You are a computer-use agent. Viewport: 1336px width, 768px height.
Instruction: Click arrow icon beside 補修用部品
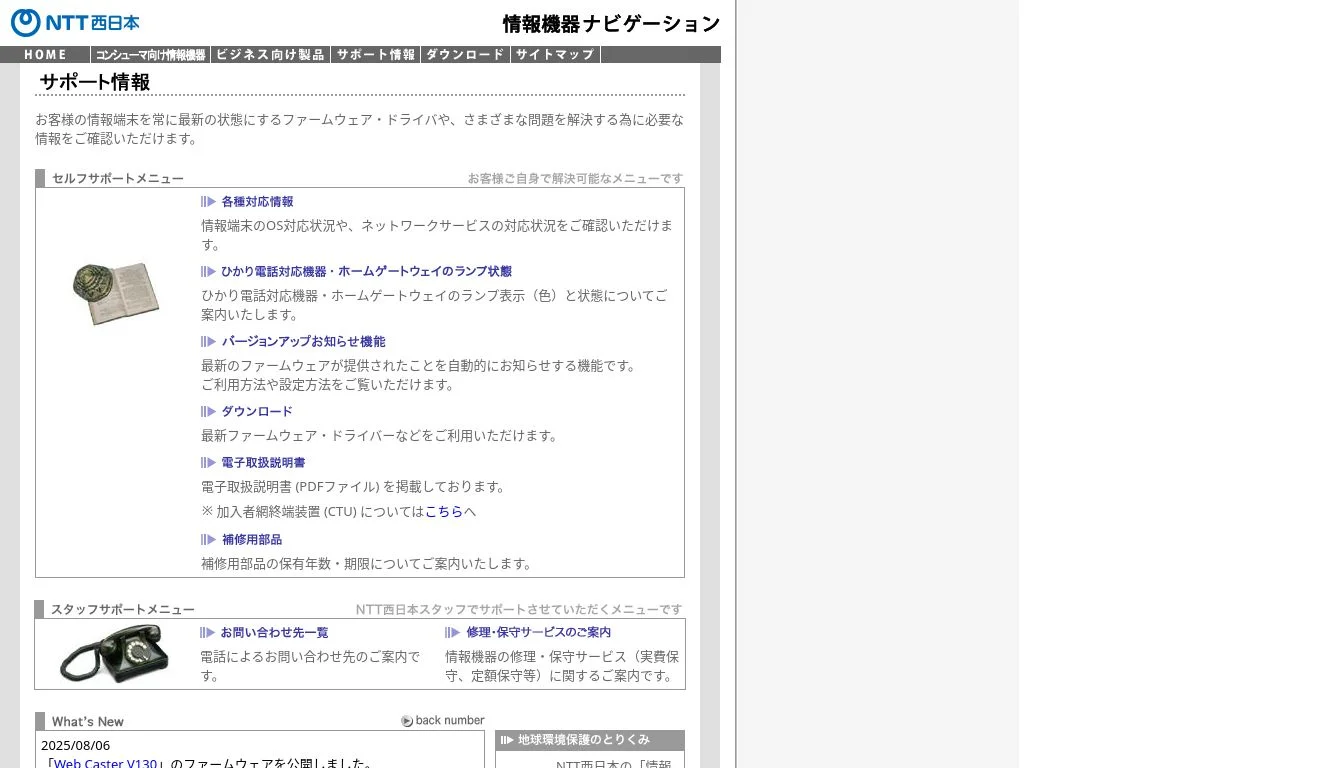click(x=208, y=539)
